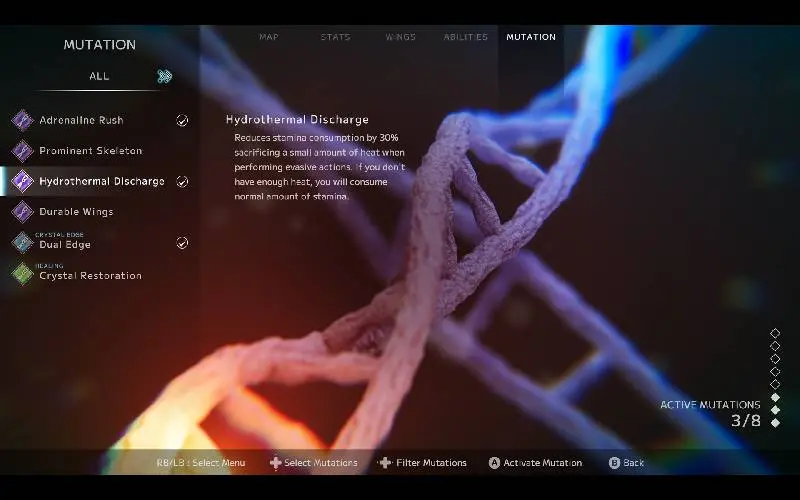Click the double-arrow next to ALL filter
This screenshot has height=500, width=800.
pyautogui.click(x=165, y=76)
